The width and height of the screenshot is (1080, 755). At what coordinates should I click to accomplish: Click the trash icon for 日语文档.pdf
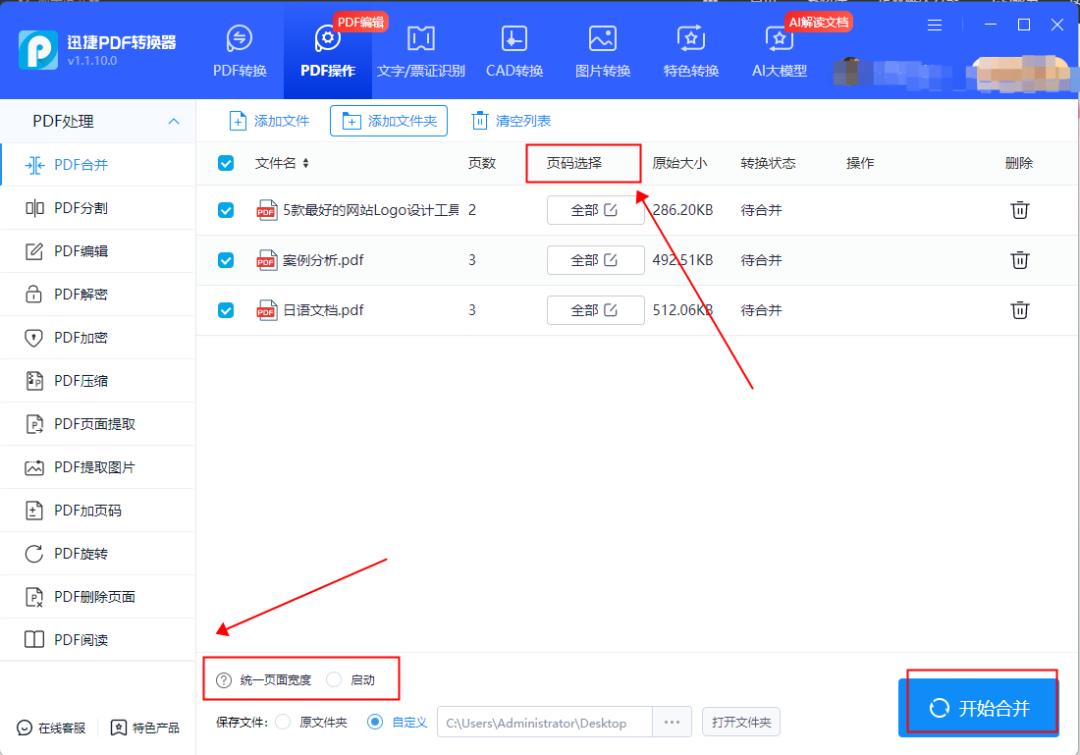coord(1019,310)
